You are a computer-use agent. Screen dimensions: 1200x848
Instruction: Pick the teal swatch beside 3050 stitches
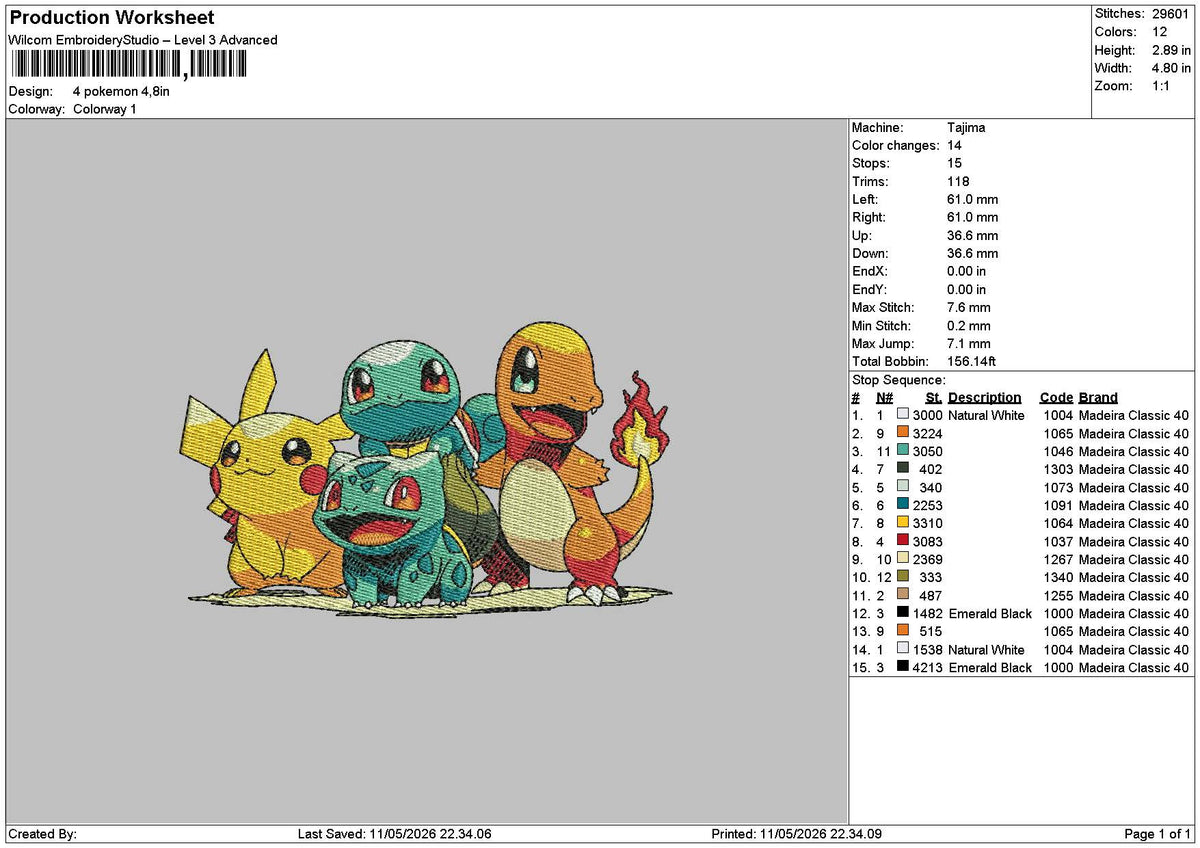point(903,451)
